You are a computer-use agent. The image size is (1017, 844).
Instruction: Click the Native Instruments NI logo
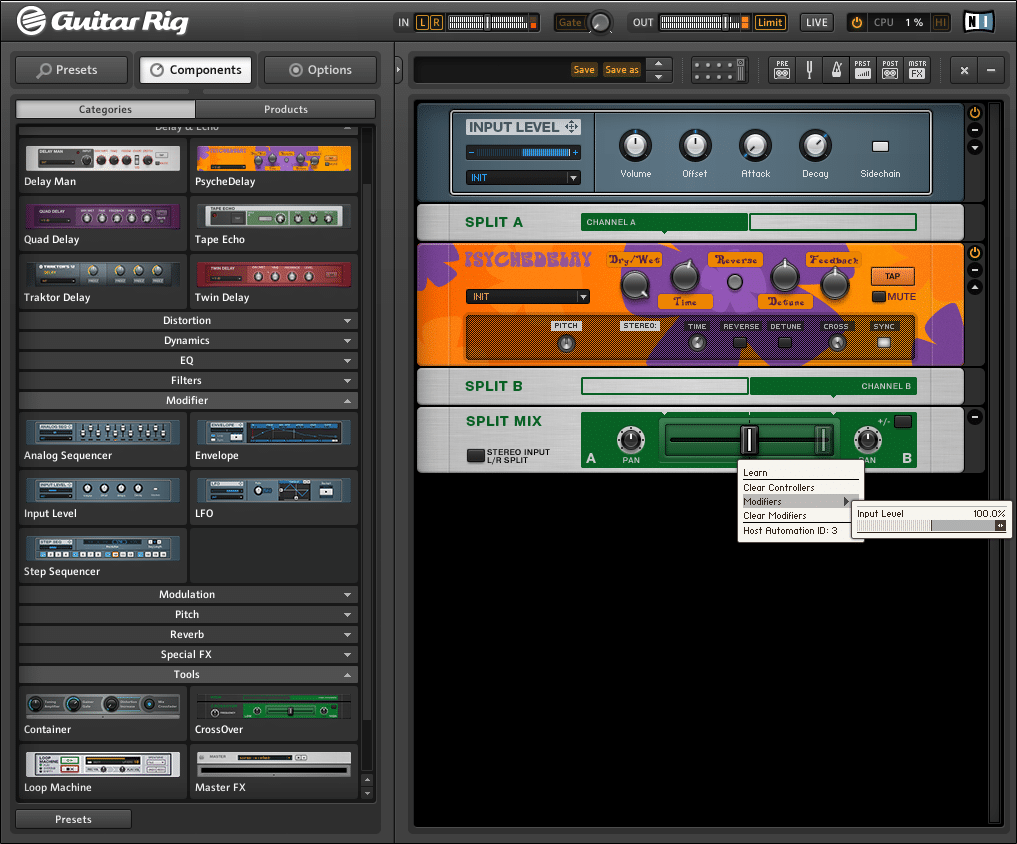(x=978, y=22)
